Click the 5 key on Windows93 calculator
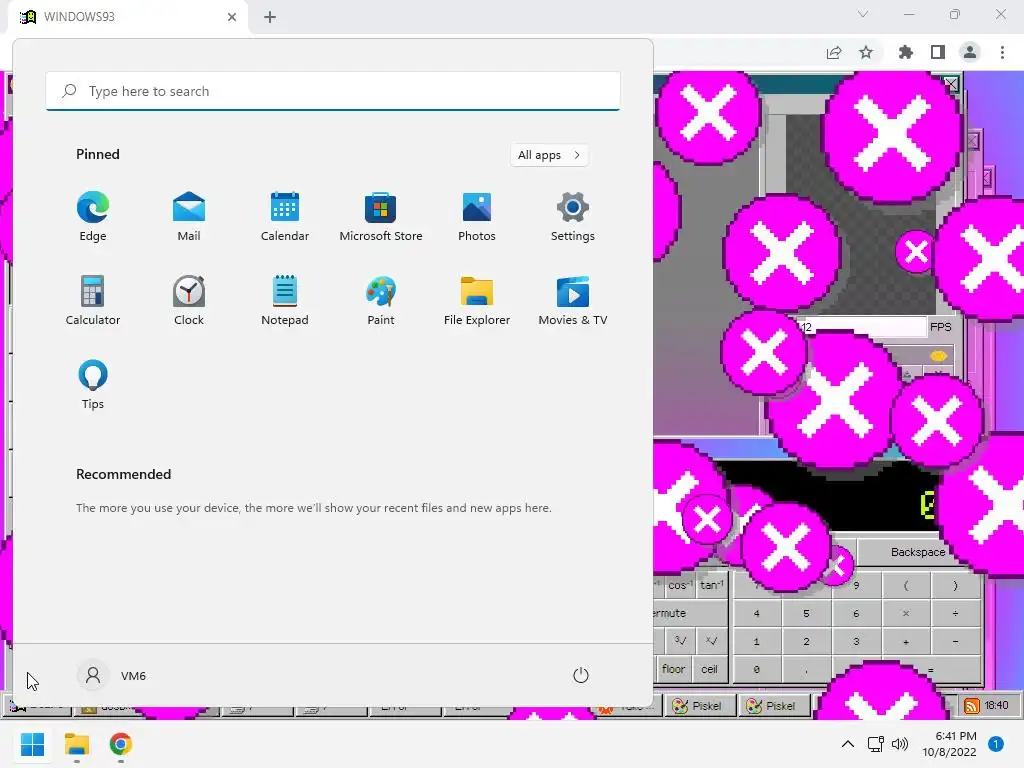Image resolution: width=1024 pixels, height=768 pixels. pos(806,613)
